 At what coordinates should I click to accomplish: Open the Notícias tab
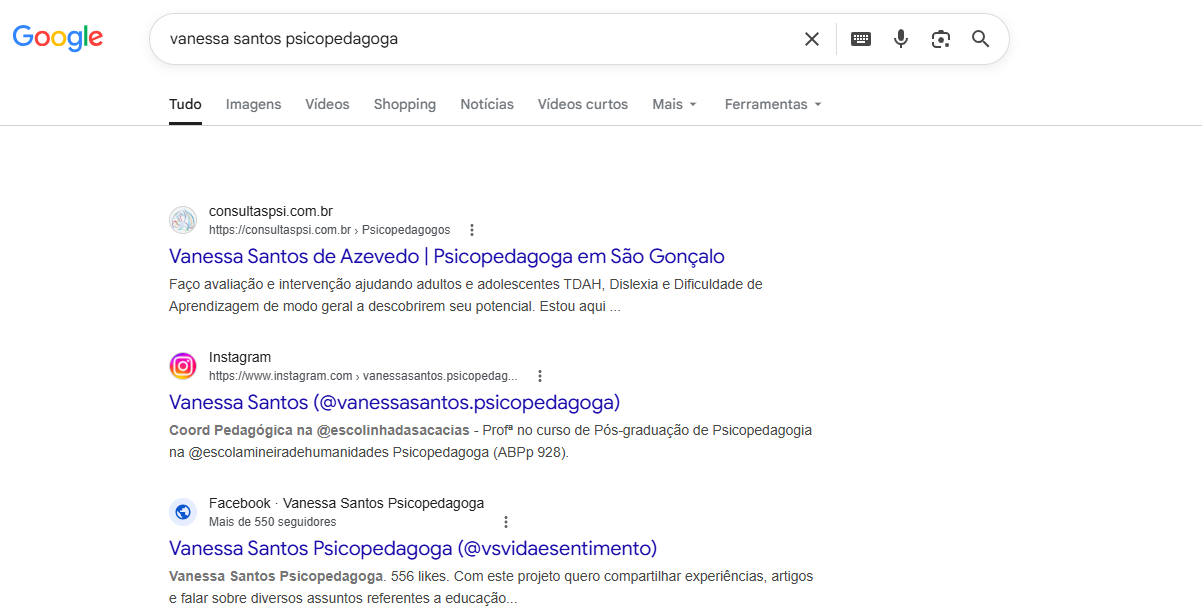pos(487,104)
